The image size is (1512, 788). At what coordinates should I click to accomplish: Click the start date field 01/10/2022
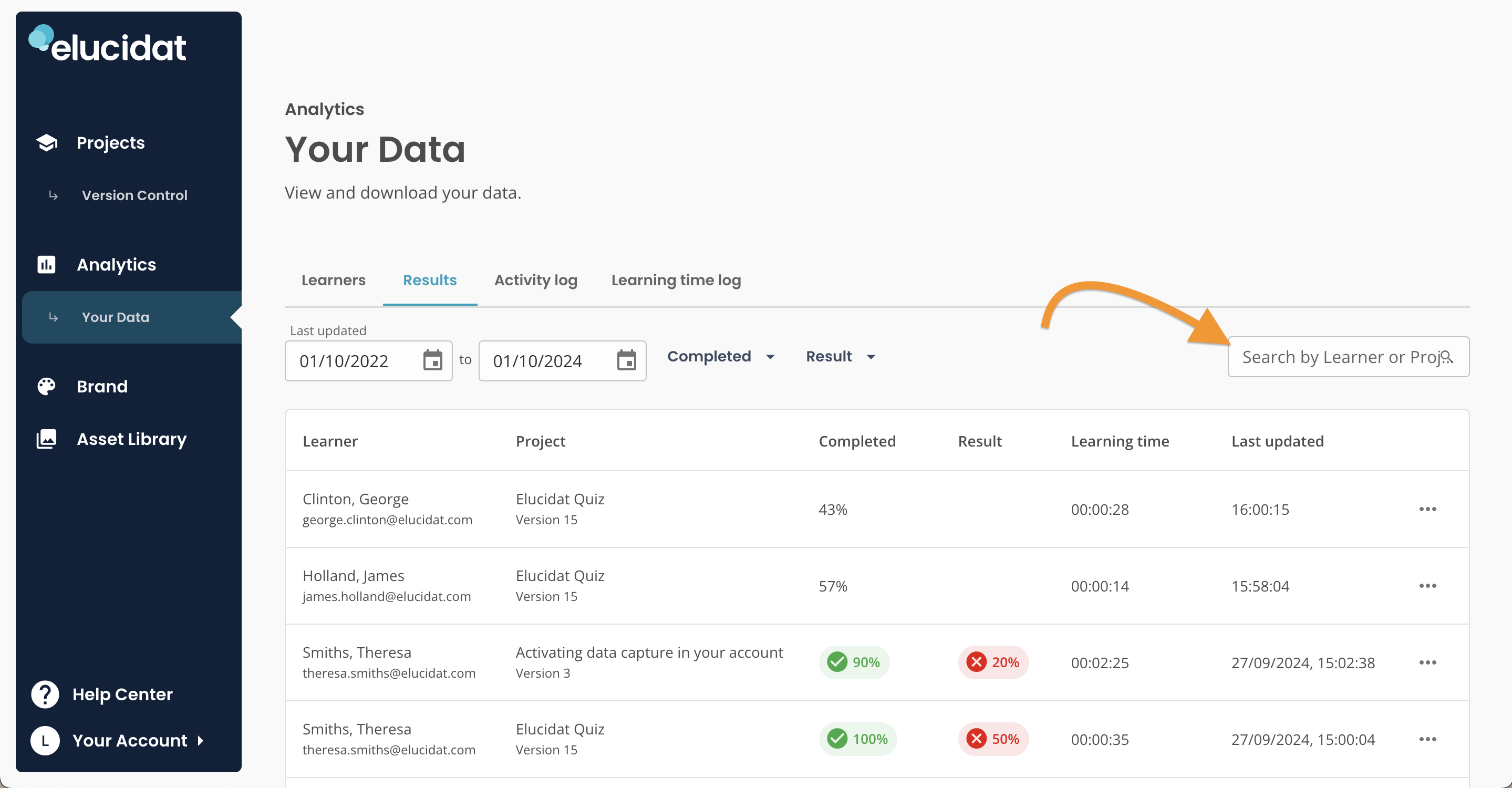pyautogui.click(x=369, y=361)
